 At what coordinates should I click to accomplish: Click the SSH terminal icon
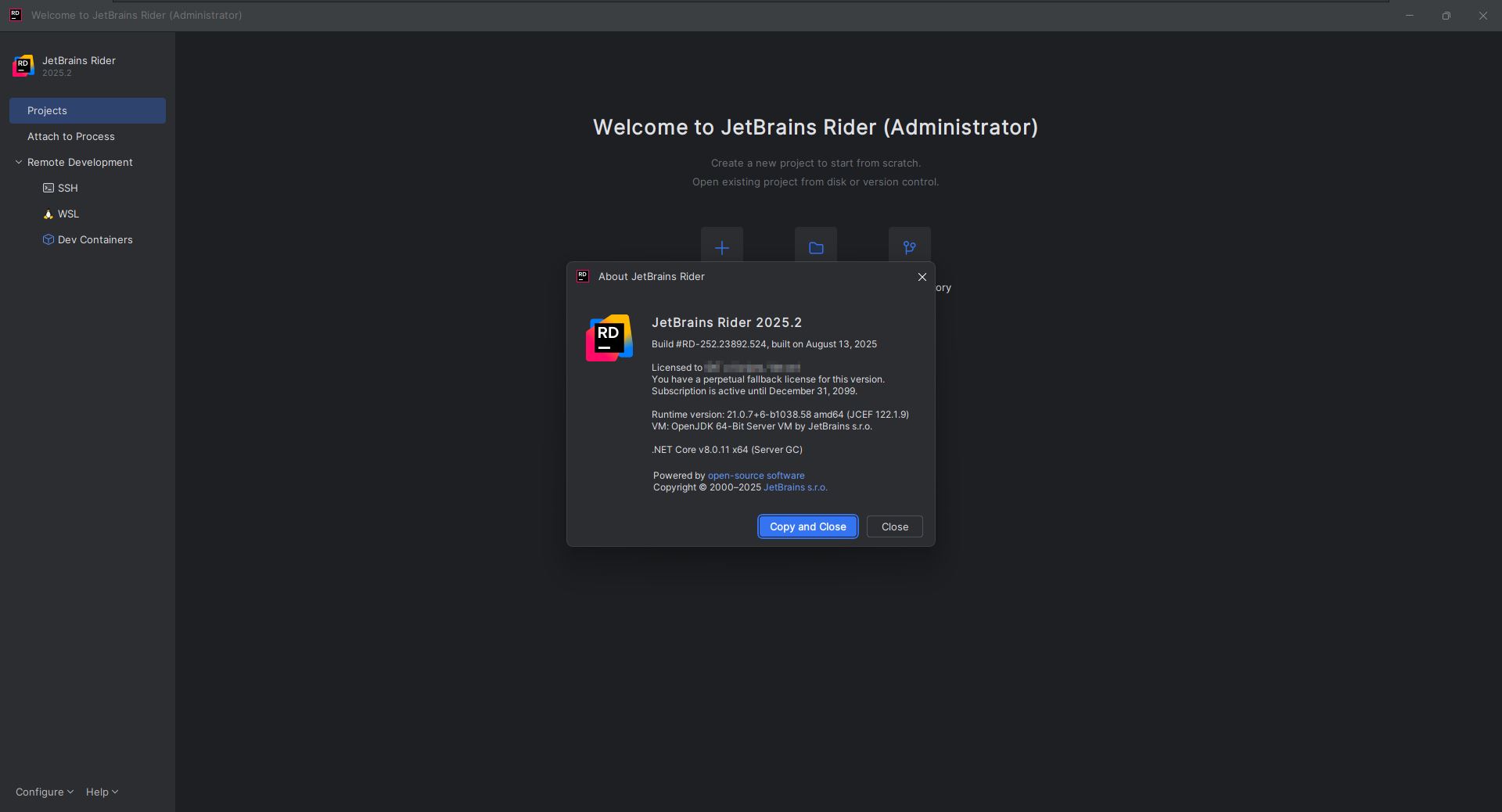click(x=49, y=188)
